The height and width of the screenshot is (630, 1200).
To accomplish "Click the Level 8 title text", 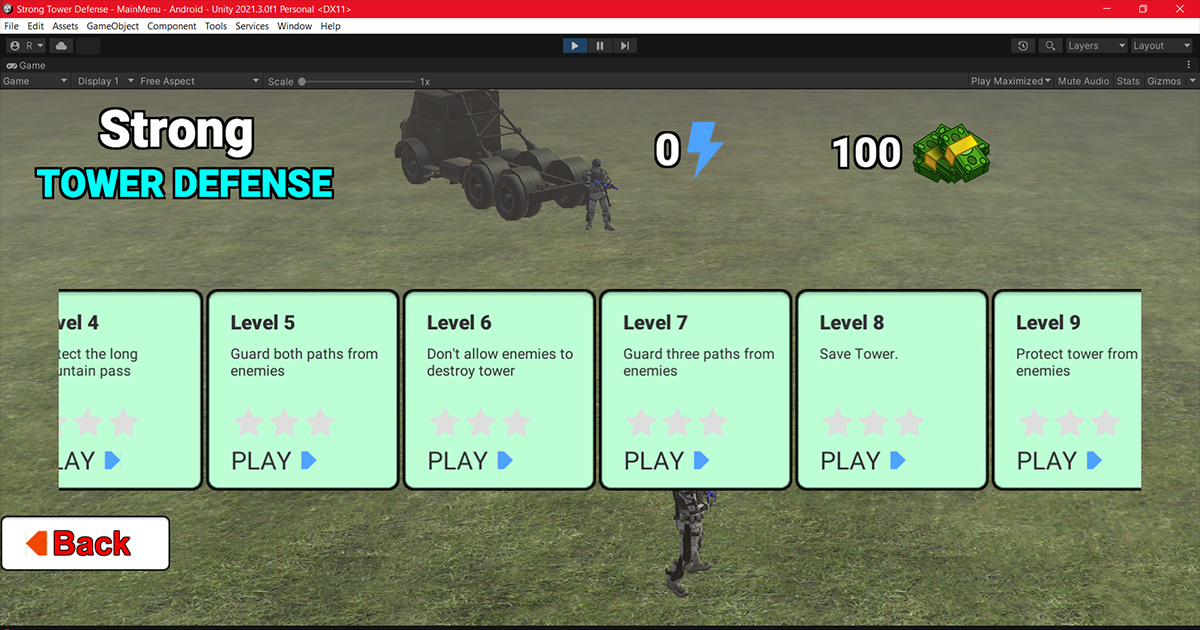I will pyautogui.click(x=852, y=322).
